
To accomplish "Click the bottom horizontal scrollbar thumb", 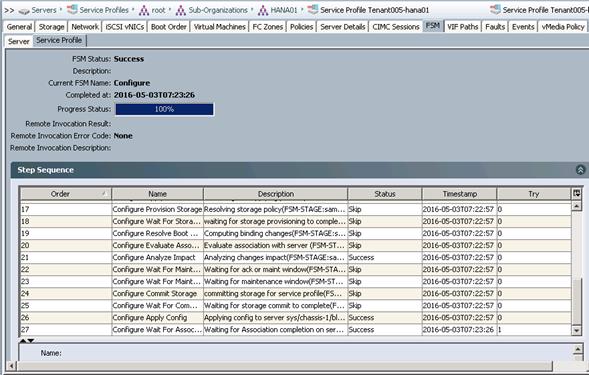I will (285, 366).
